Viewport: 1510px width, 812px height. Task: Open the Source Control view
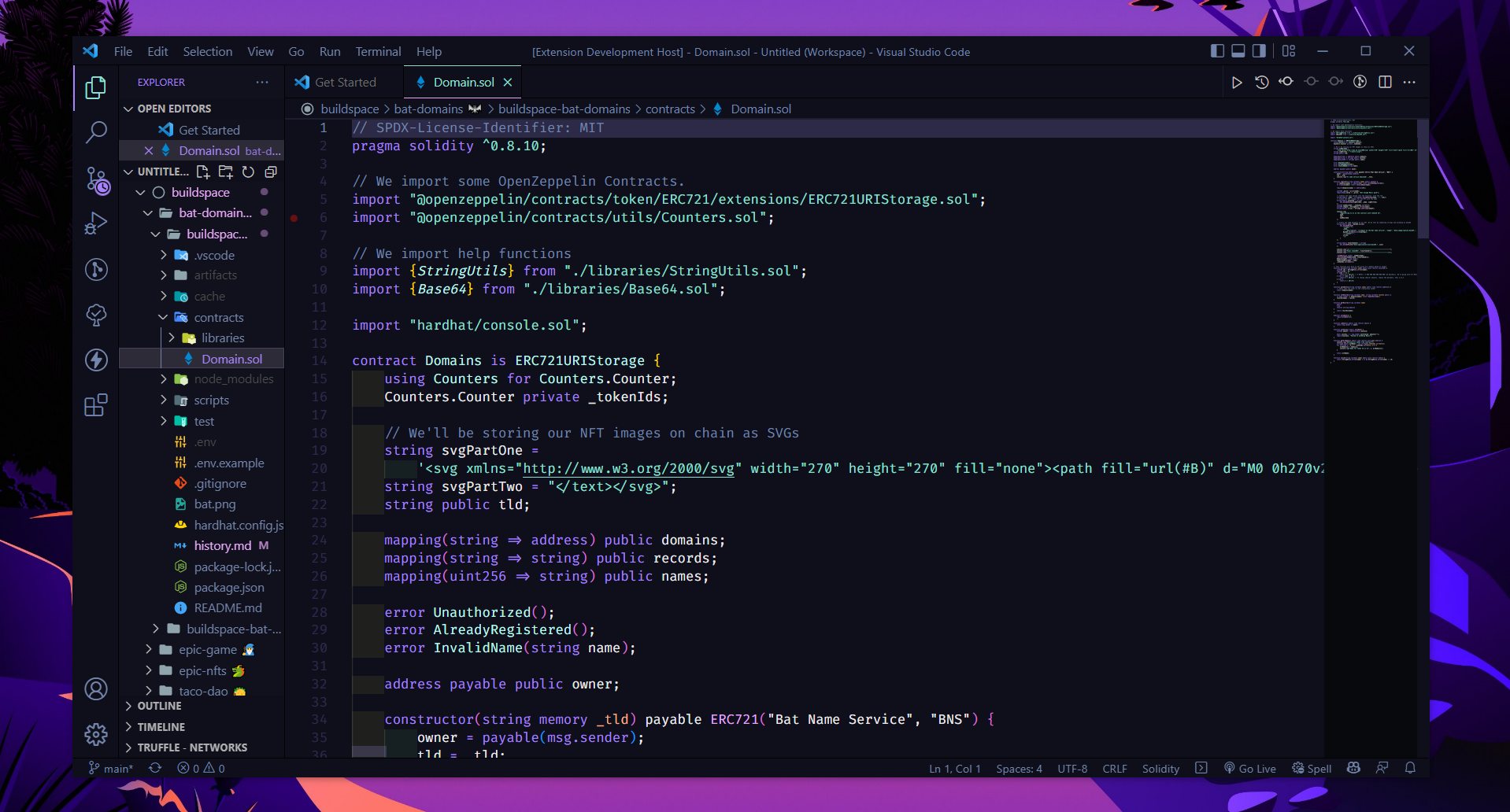tap(96, 180)
